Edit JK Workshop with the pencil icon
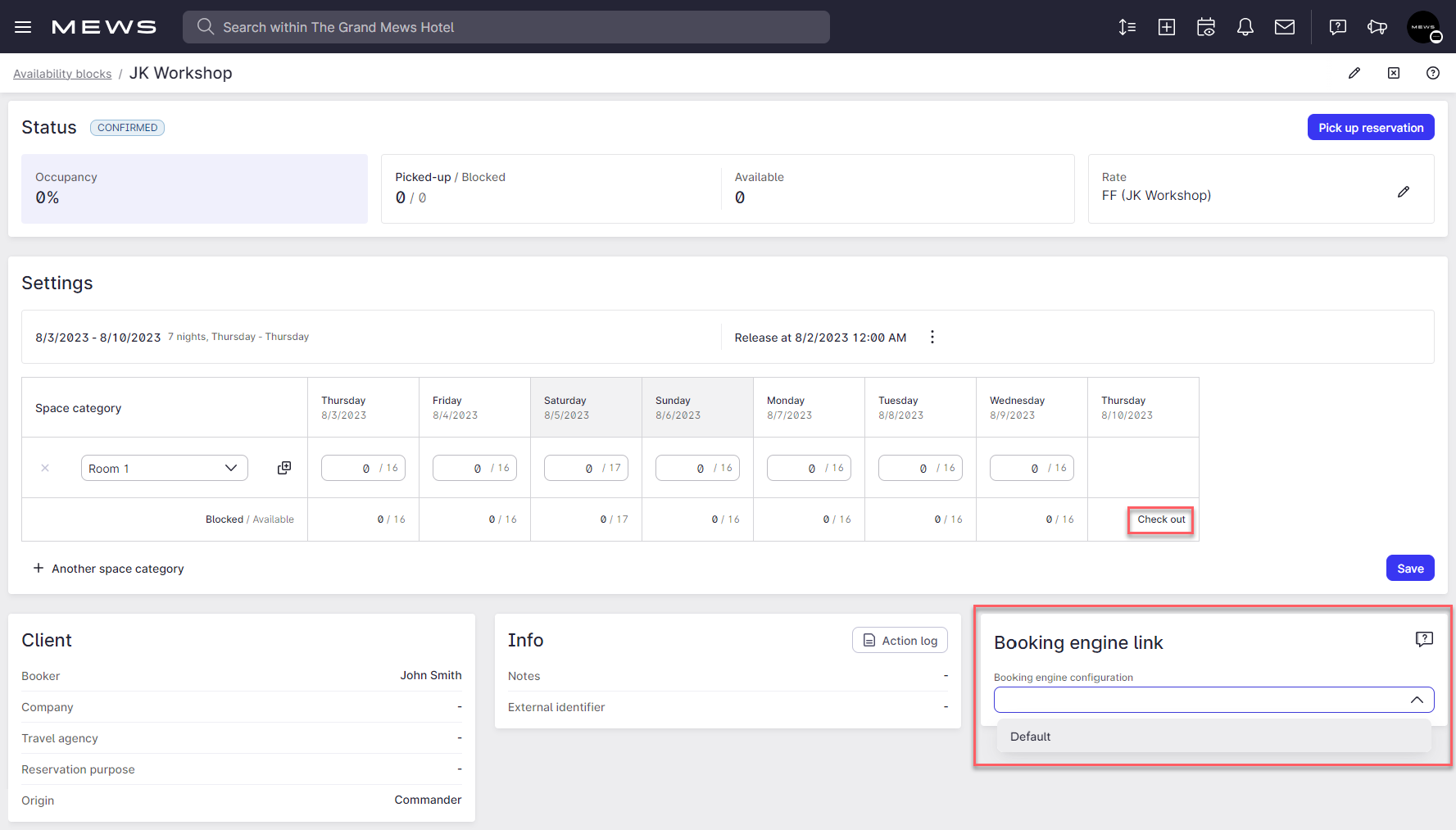This screenshot has height=830, width=1456. pos(1354,73)
